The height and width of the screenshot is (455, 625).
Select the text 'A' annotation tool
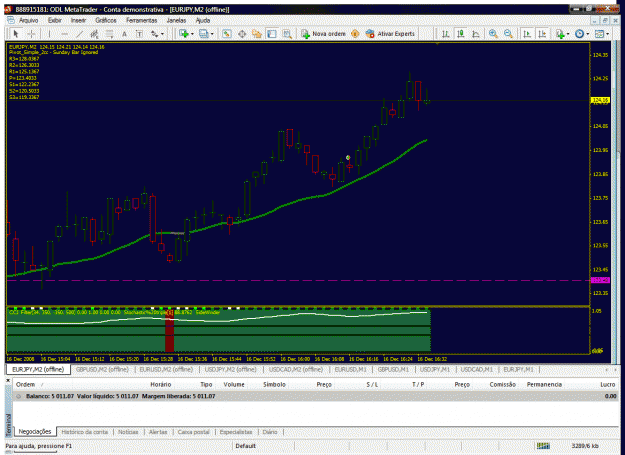pyautogui.click(x=124, y=34)
